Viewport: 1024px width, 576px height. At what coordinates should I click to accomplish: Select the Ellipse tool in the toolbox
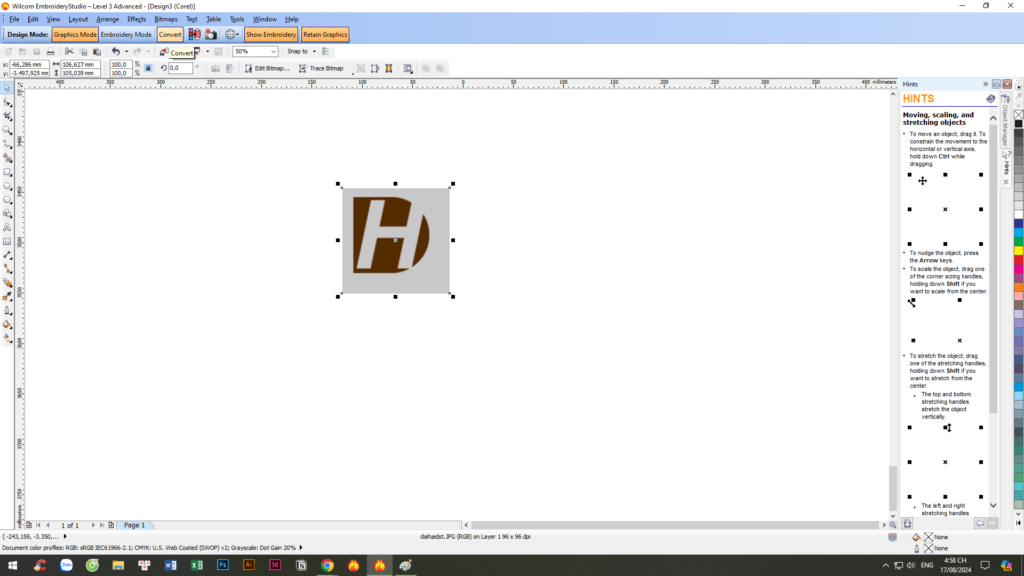7,186
